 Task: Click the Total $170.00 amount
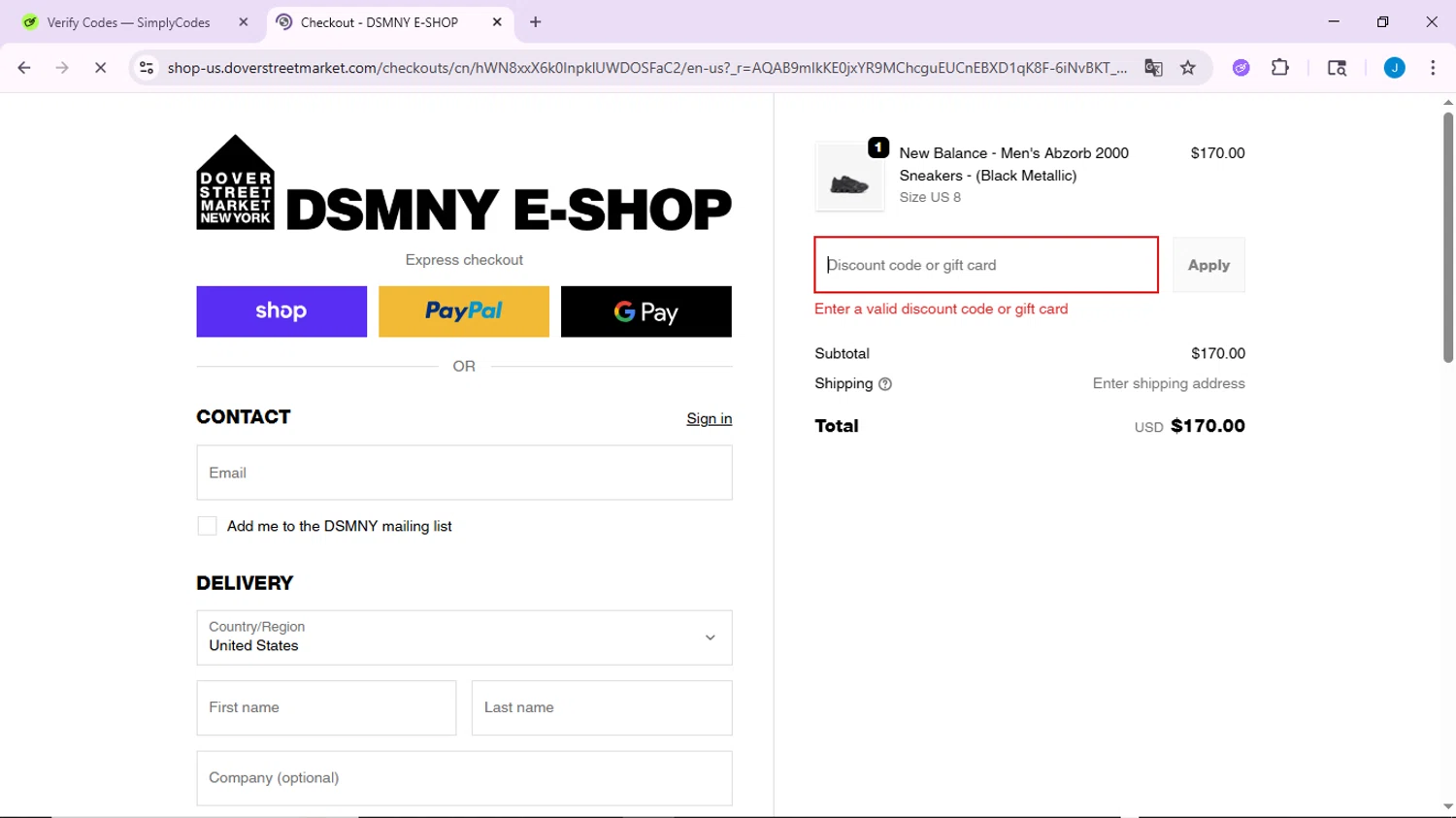tap(1208, 426)
